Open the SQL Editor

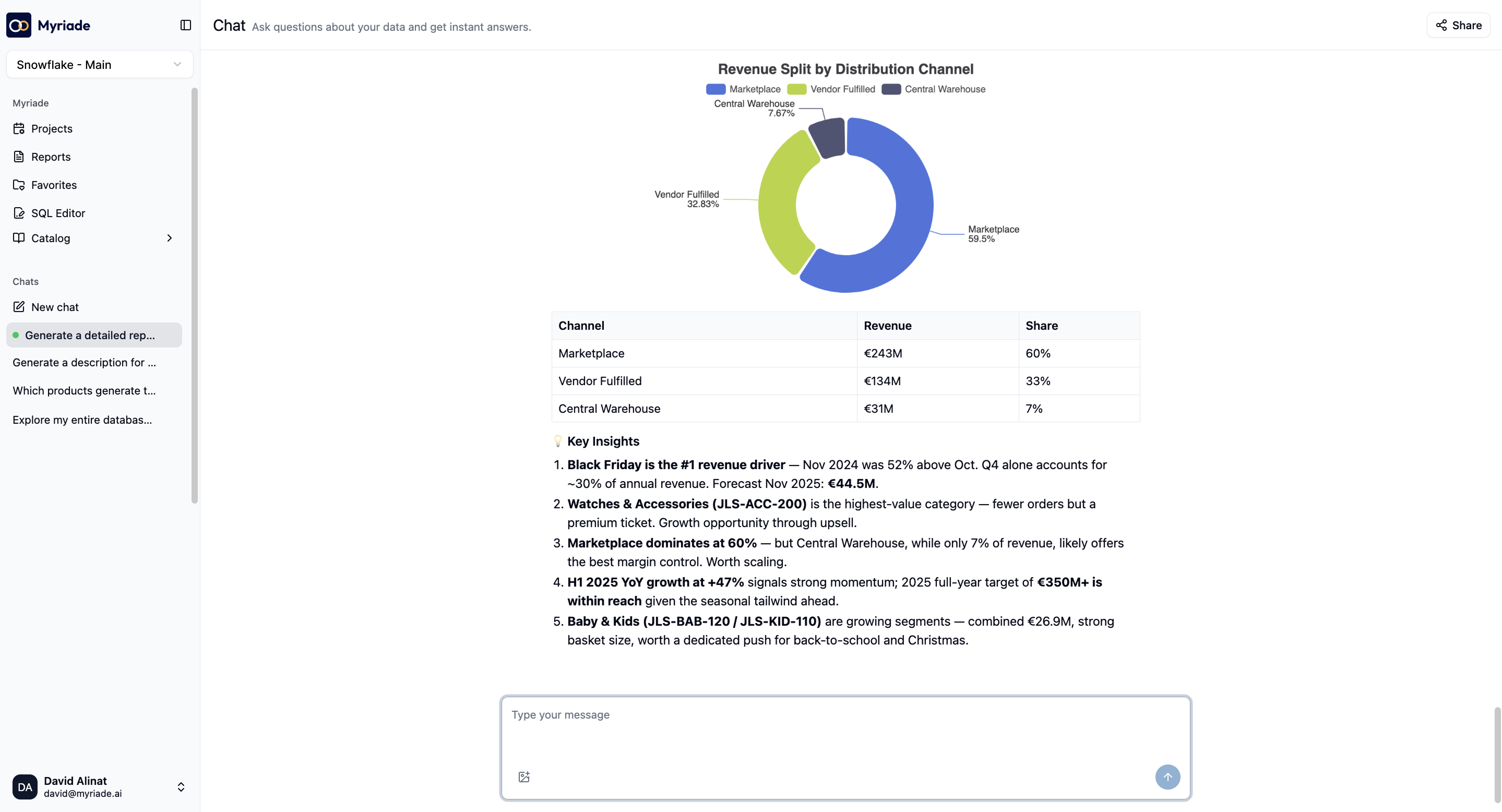[x=58, y=213]
